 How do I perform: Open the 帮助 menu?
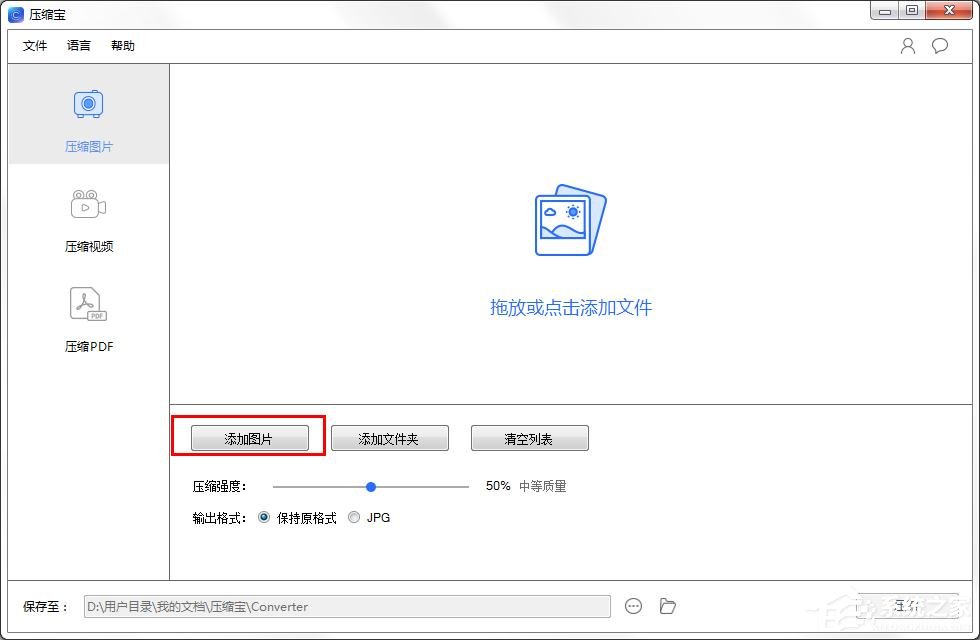tap(122, 45)
